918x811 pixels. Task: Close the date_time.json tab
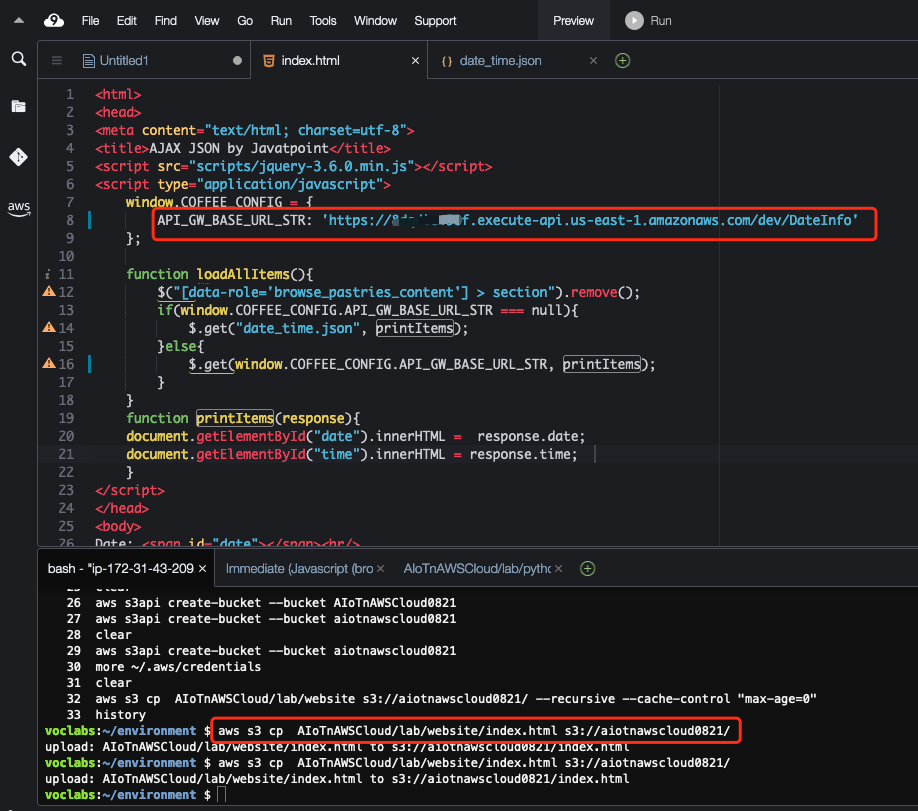(x=593, y=60)
